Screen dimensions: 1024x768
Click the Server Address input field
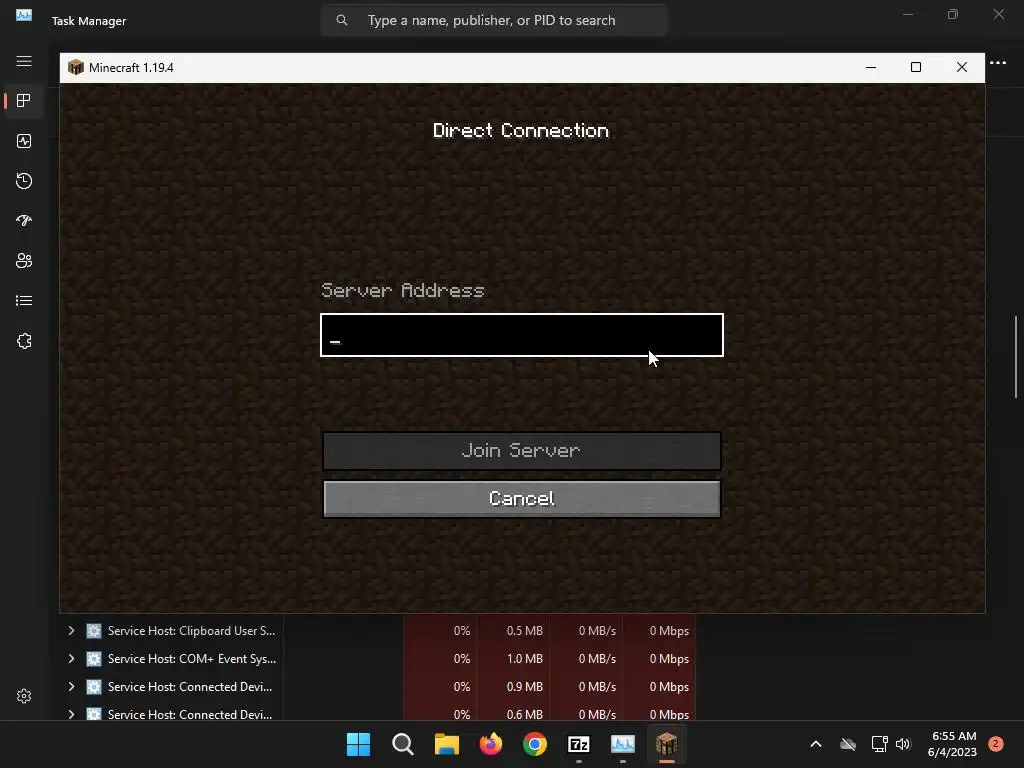(x=522, y=335)
